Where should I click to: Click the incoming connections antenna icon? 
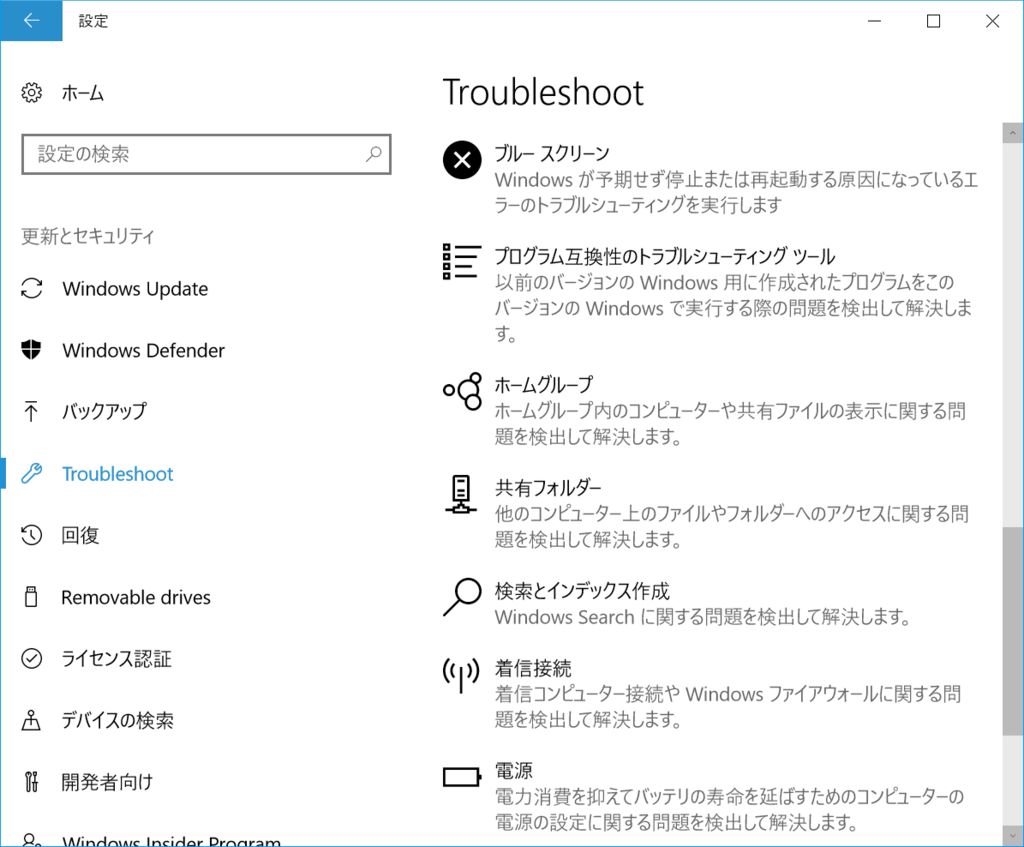461,675
